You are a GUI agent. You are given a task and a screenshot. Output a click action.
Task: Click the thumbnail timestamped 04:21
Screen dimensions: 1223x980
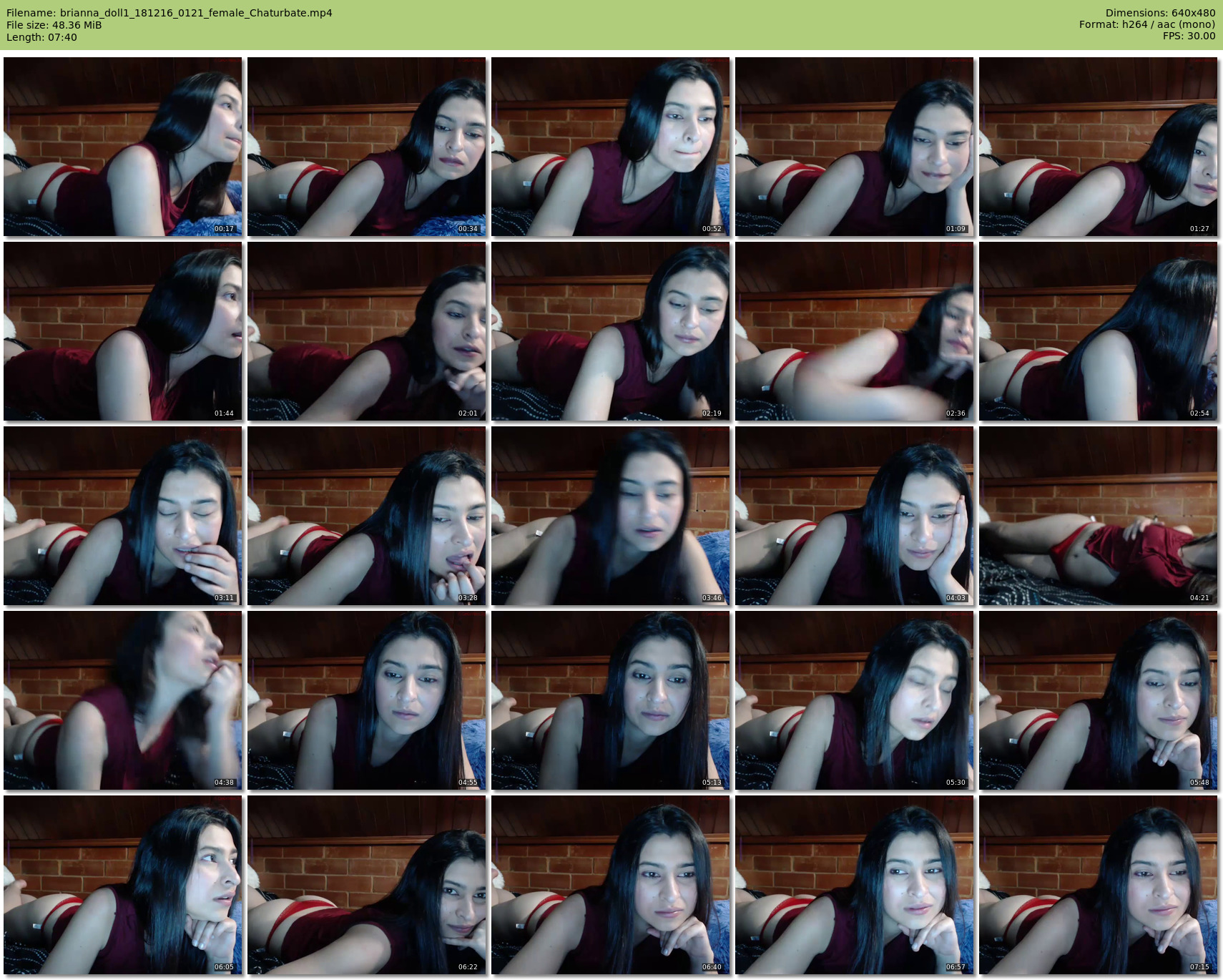click(1098, 516)
